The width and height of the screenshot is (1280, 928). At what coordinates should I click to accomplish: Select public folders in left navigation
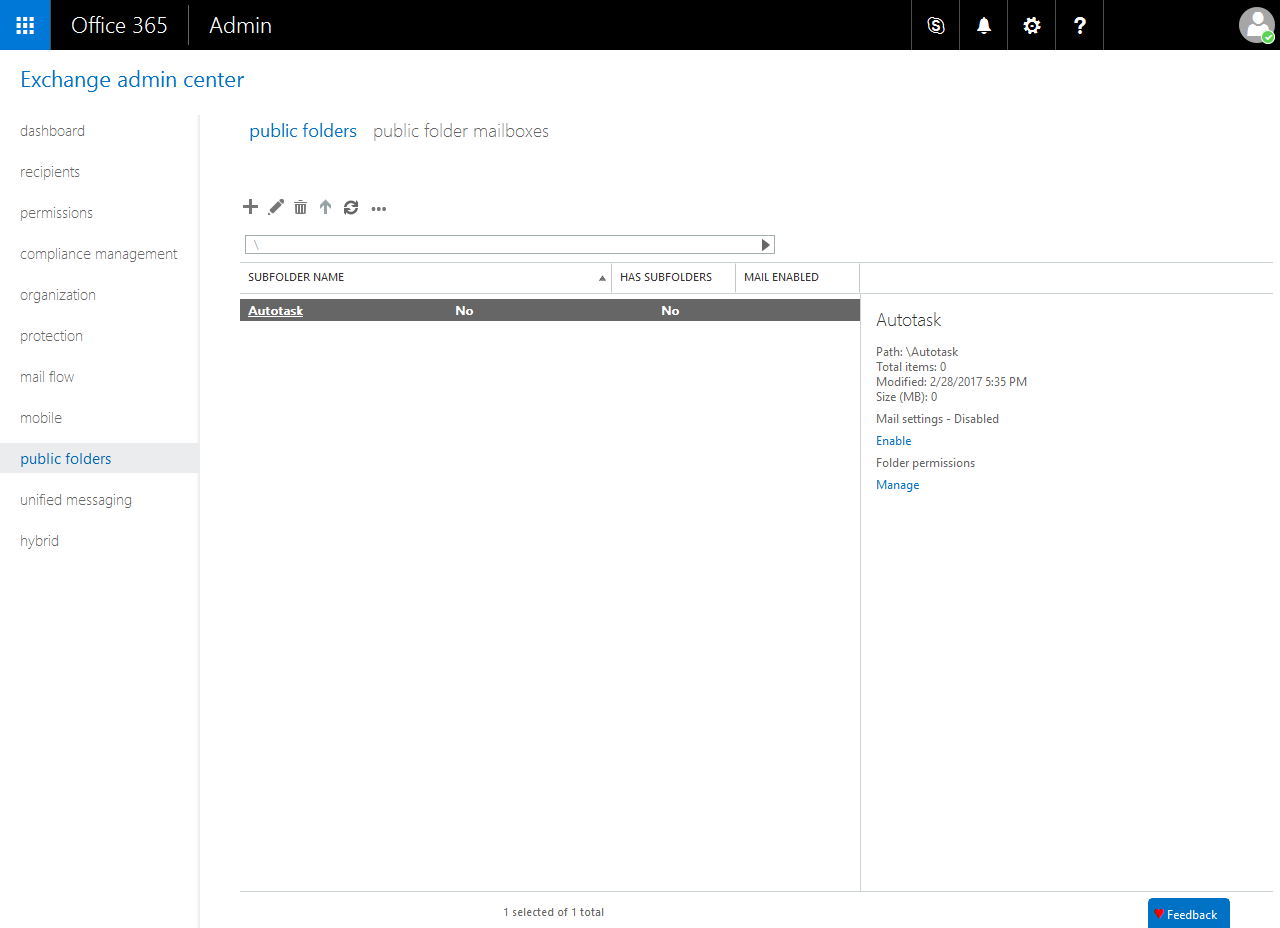[99, 459]
